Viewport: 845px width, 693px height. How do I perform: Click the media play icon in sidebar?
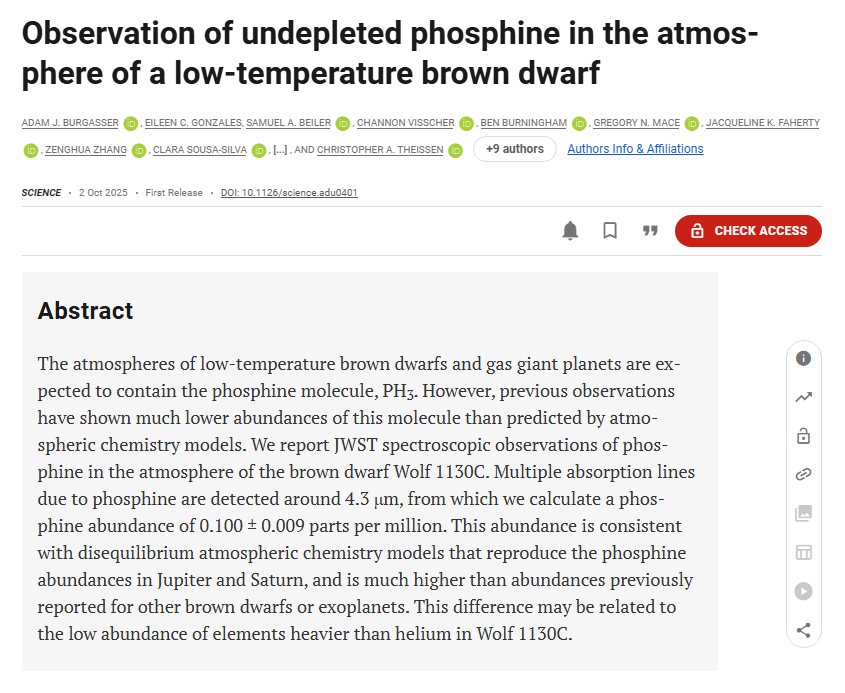(803, 591)
